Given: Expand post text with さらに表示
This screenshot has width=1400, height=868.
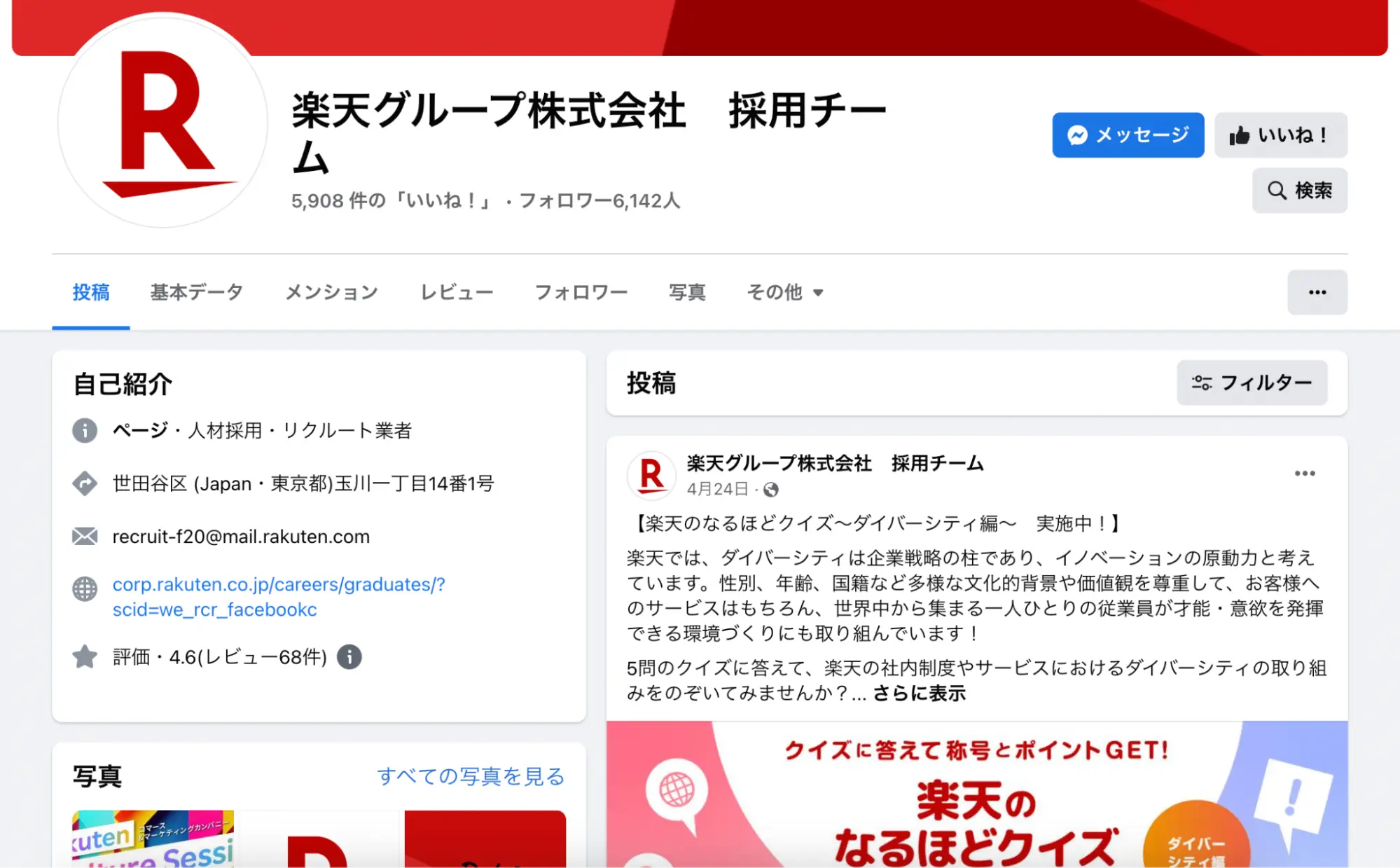Looking at the screenshot, I should [919, 694].
